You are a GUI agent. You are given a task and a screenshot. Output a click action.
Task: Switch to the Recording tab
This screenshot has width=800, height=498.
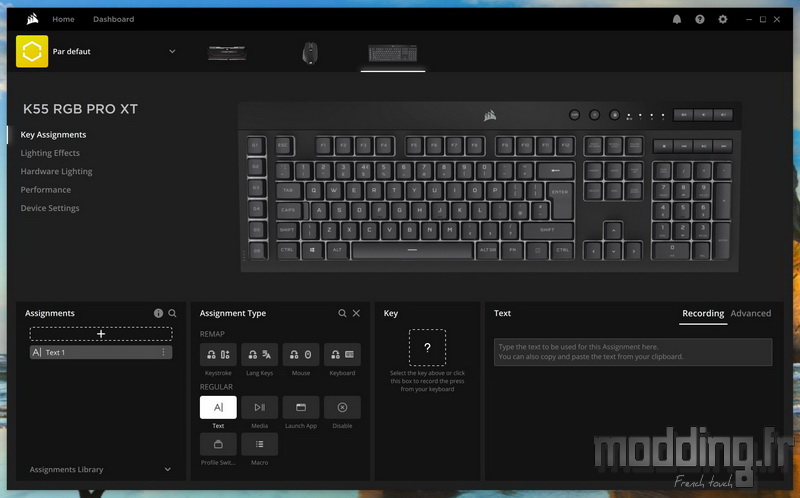703,313
